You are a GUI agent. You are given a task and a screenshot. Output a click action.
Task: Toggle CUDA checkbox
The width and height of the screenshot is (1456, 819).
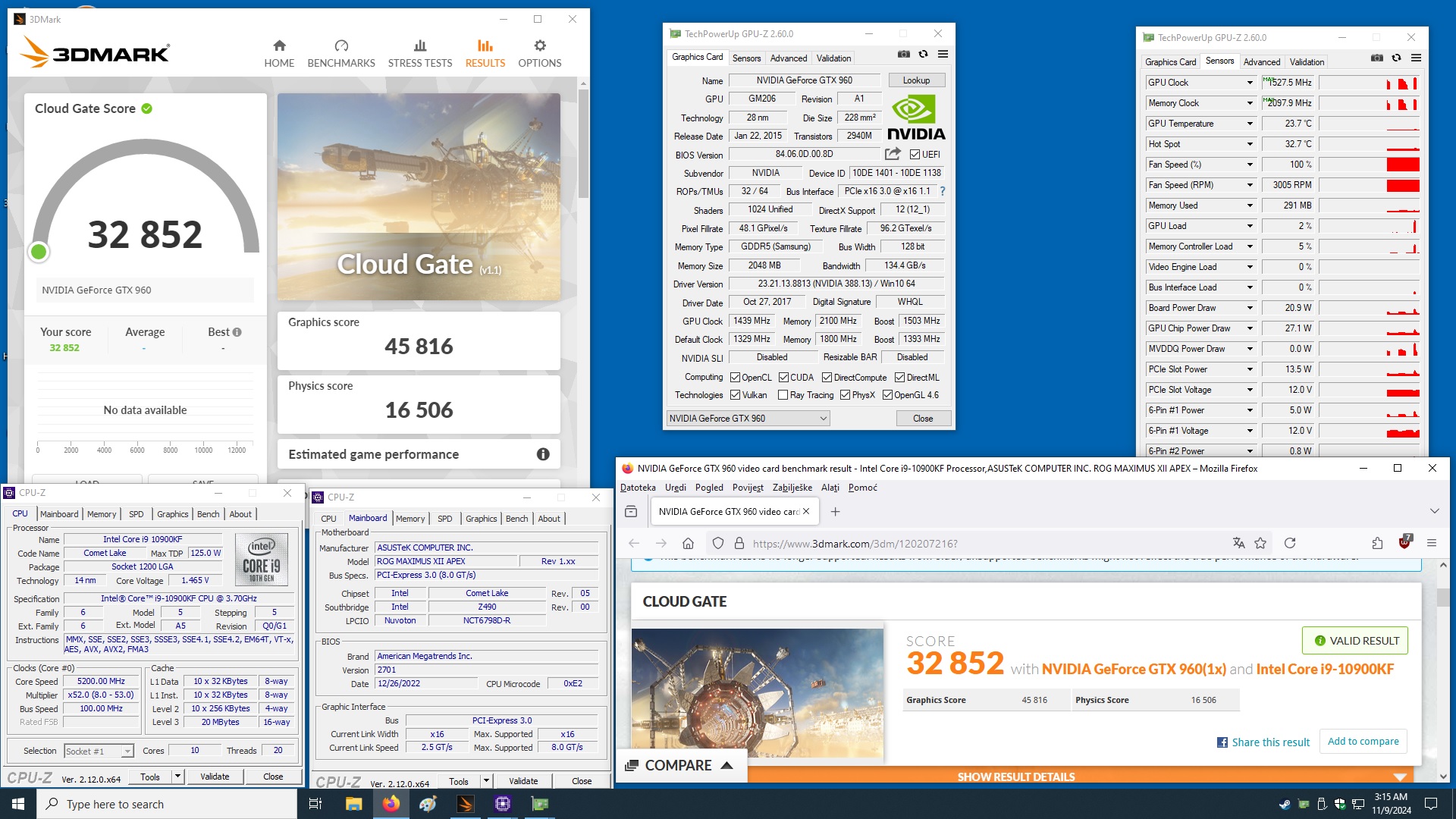click(x=783, y=378)
